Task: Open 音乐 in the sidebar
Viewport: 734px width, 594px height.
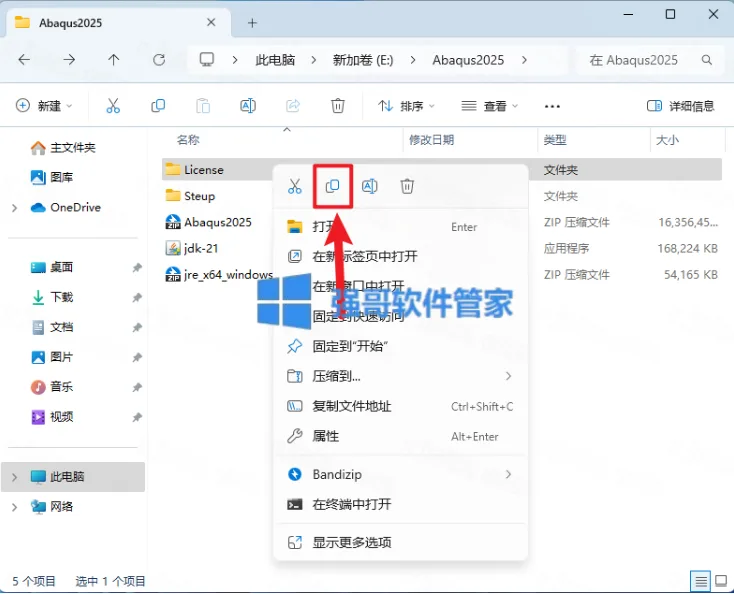Action: [52, 387]
